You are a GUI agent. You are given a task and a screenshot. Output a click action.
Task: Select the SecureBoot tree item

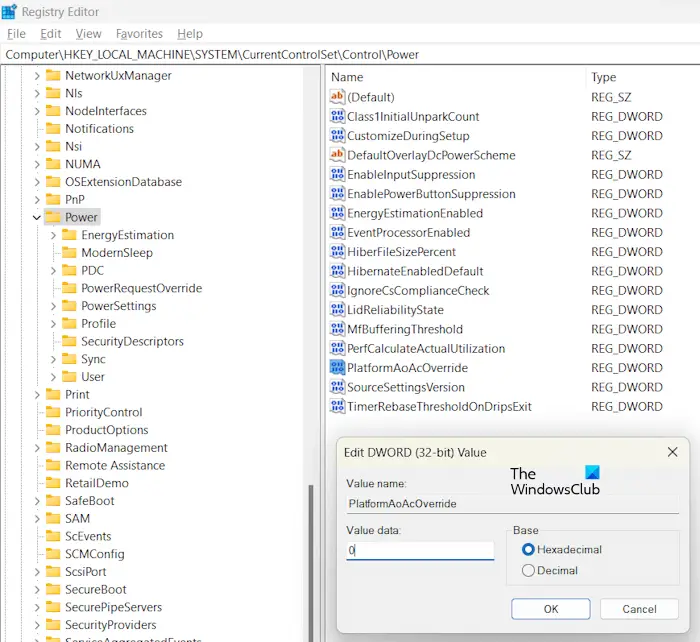click(x=96, y=589)
